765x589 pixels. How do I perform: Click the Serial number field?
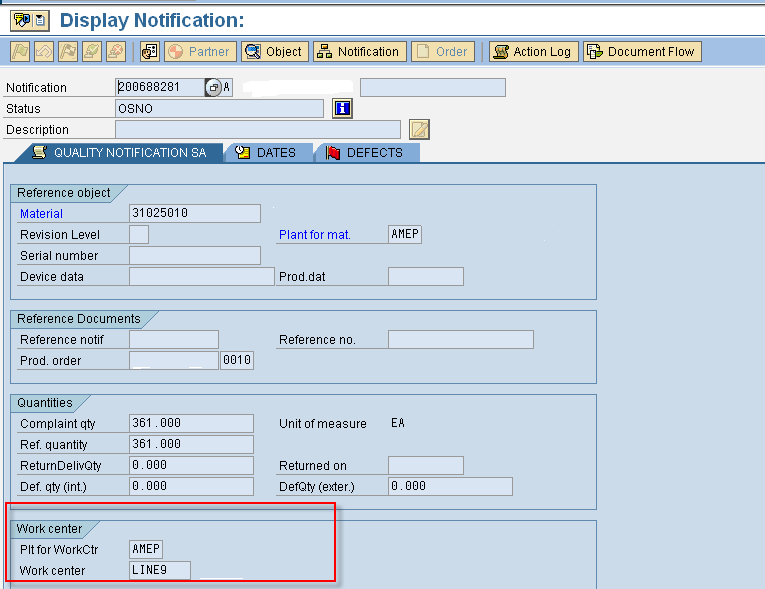click(195, 255)
